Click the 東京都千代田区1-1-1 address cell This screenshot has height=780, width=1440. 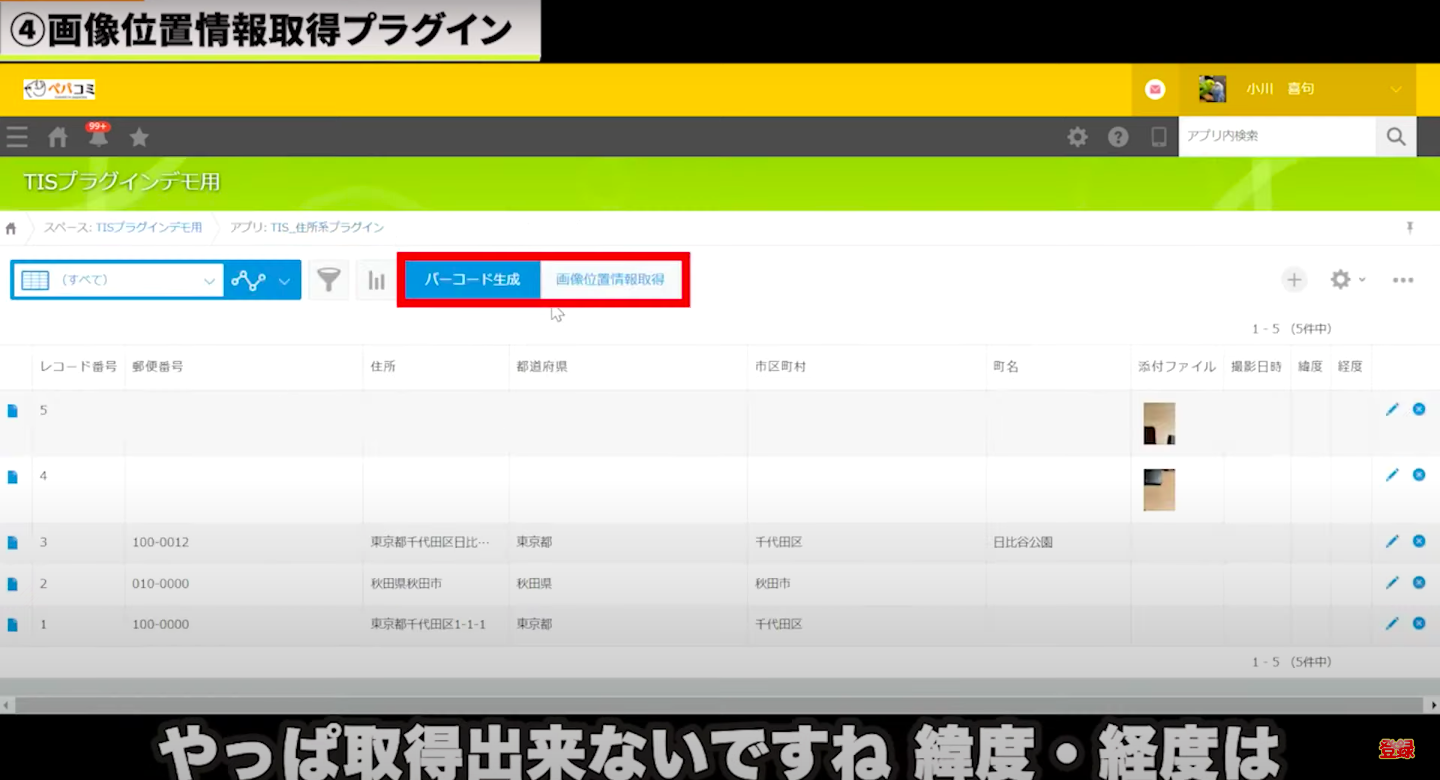point(428,624)
